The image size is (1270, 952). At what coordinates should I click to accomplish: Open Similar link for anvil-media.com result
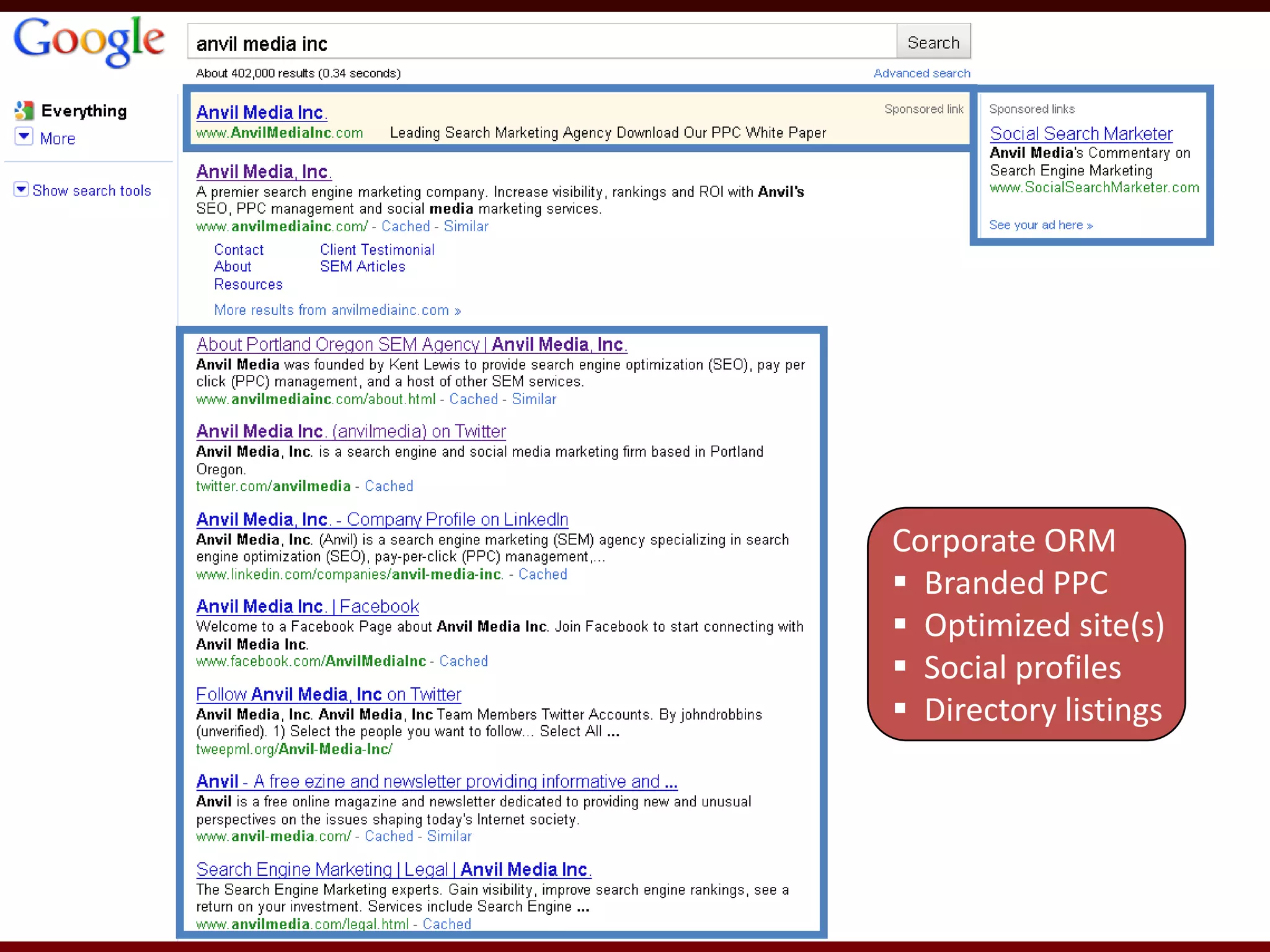coord(450,836)
